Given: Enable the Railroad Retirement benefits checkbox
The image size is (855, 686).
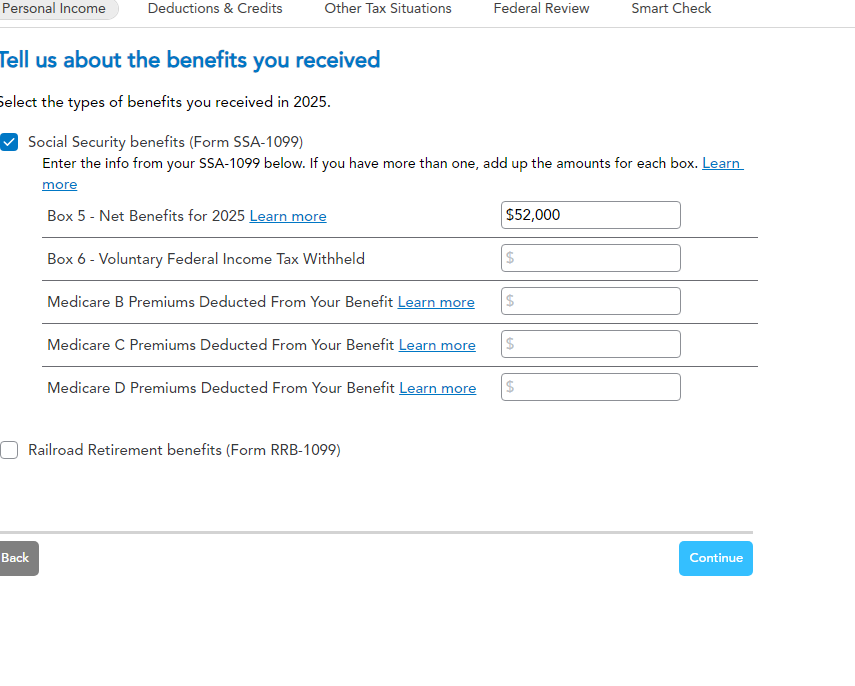Looking at the screenshot, I should [x=10, y=450].
